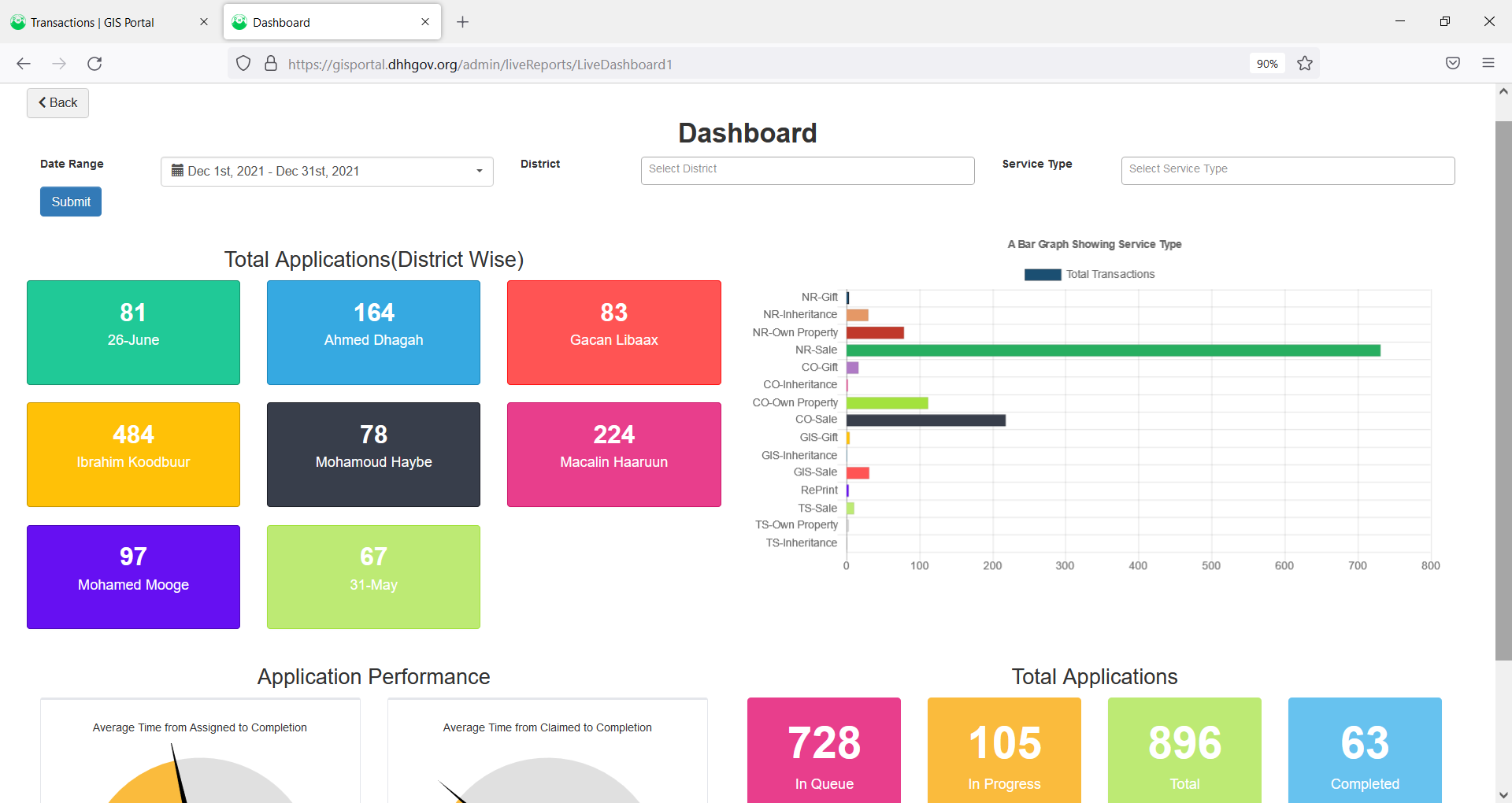Click the 'Total Applications(District Wise)' heading
This screenshot has height=803, width=1512.
(374, 259)
